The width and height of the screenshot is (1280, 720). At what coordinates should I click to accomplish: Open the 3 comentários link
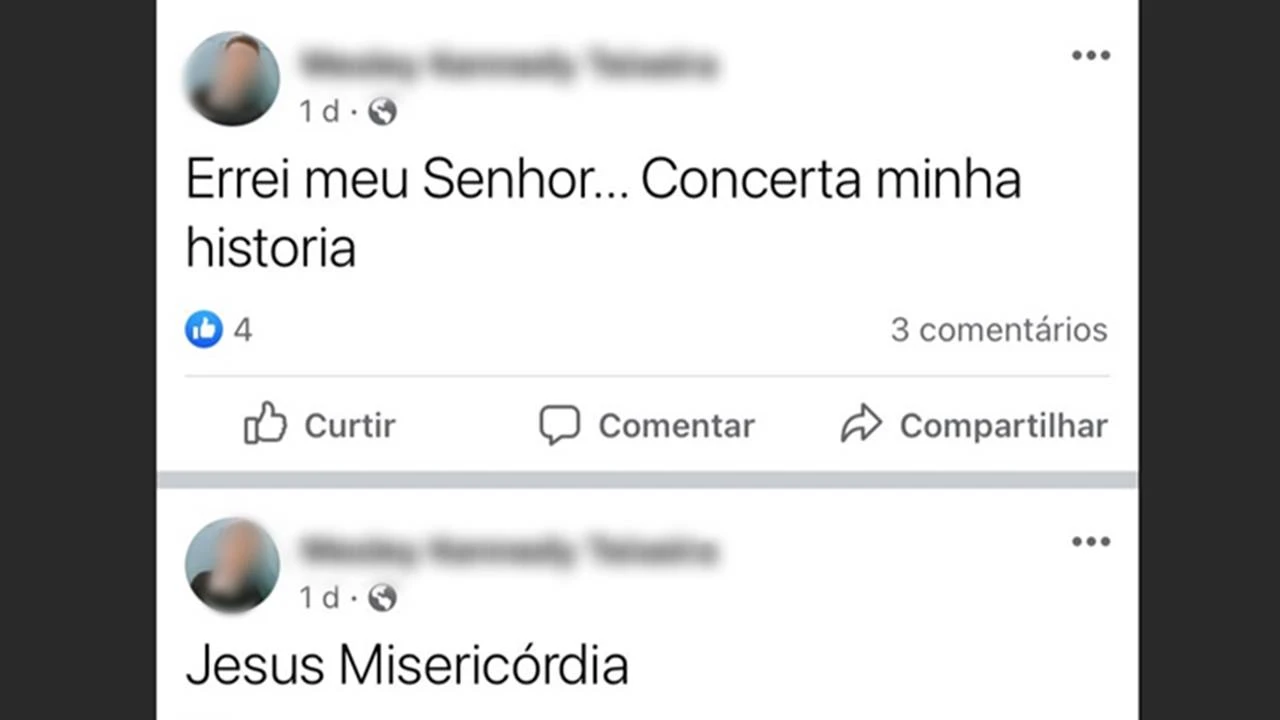pyautogui.click(x=998, y=330)
